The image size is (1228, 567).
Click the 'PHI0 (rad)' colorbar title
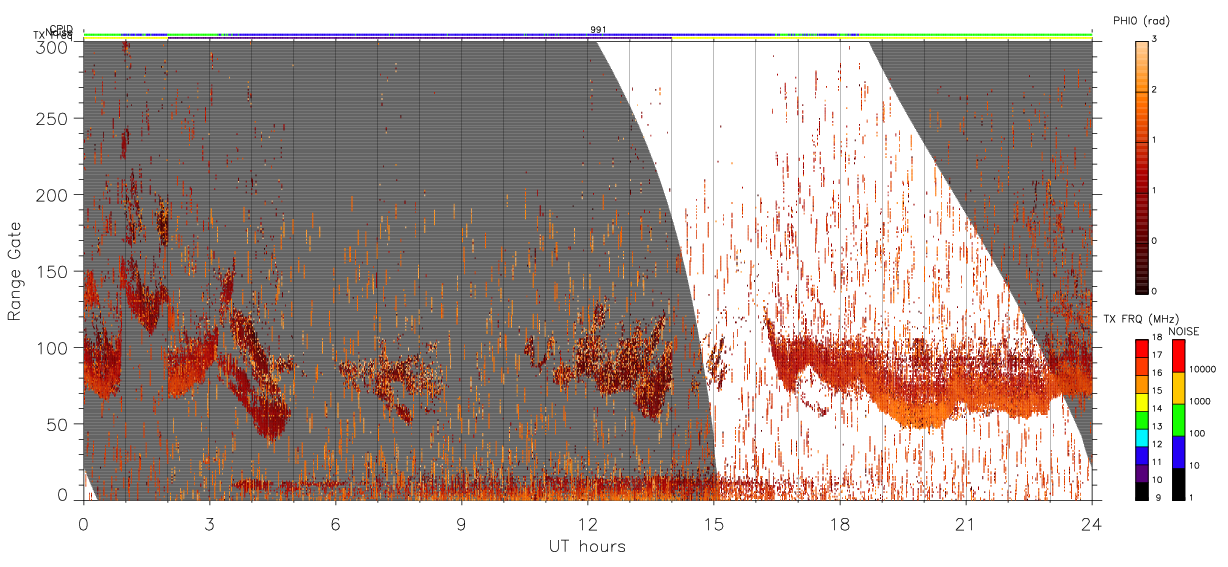1141,22
